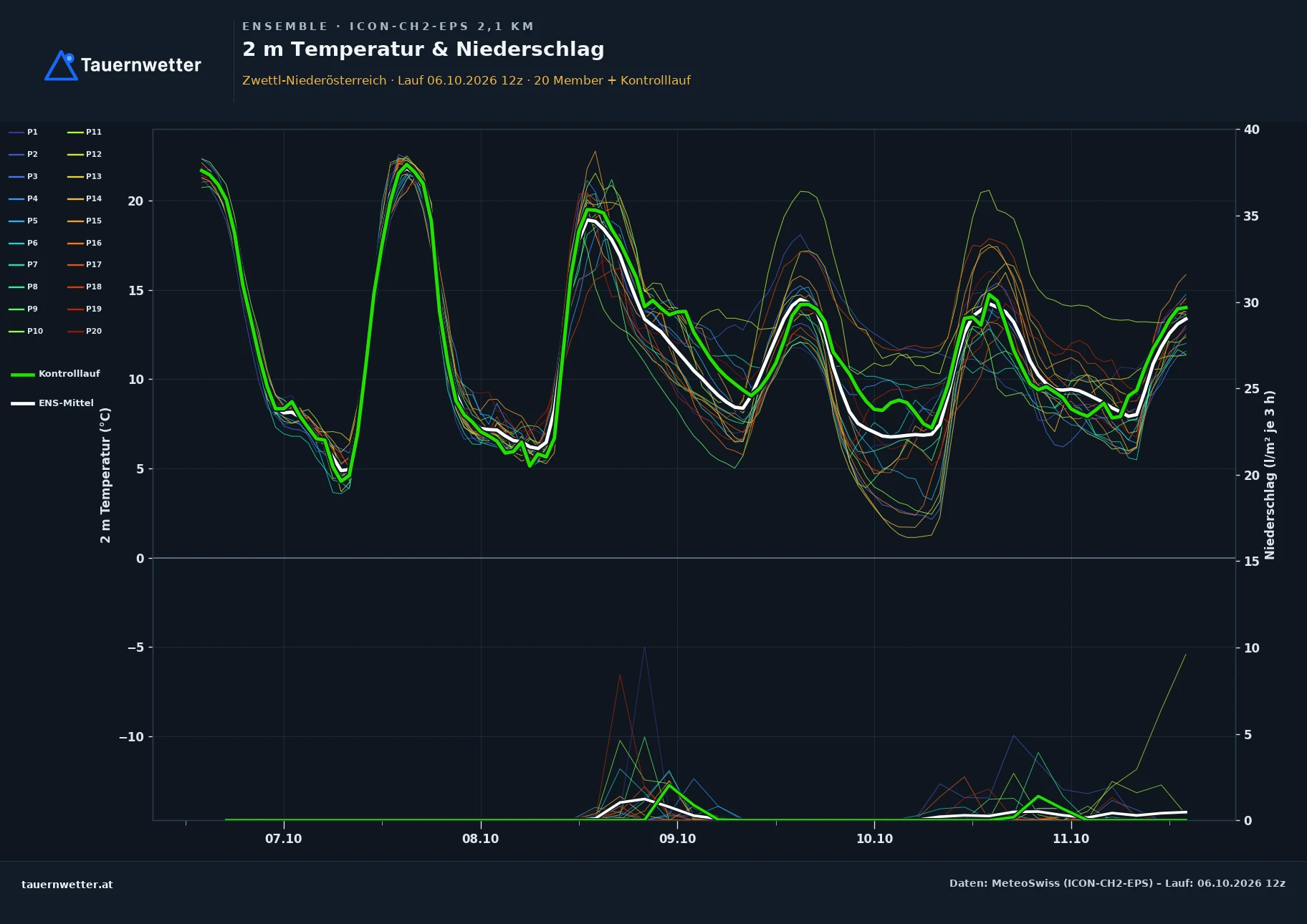Select the P11 legend entry
The image size is (1307, 924).
point(85,132)
